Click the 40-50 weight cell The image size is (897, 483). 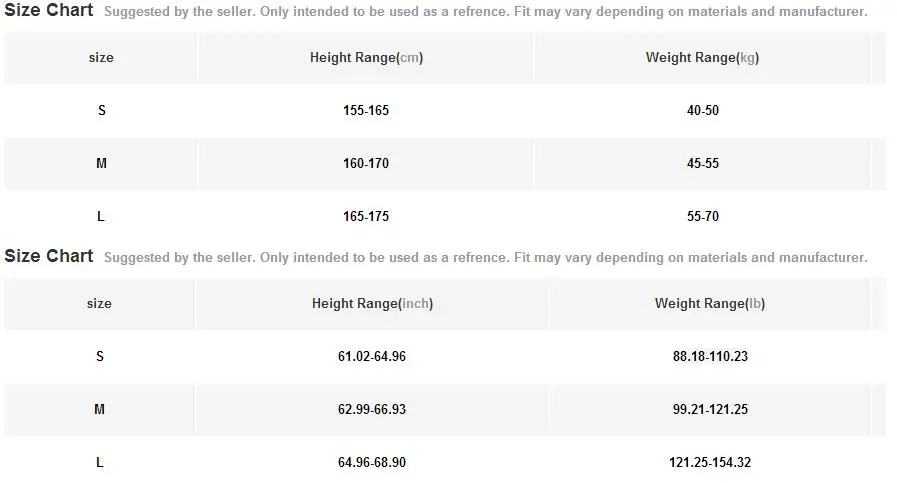pos(702,110)
